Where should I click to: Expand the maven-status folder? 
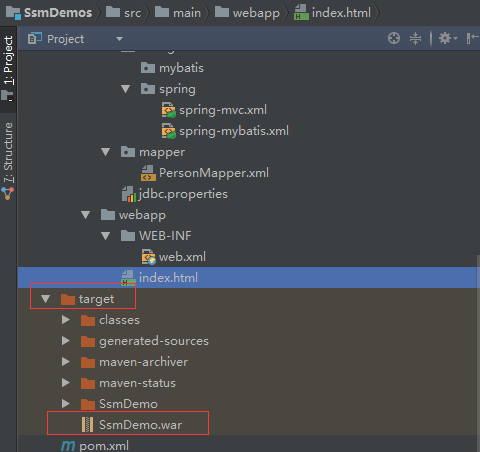pos(66,383)
